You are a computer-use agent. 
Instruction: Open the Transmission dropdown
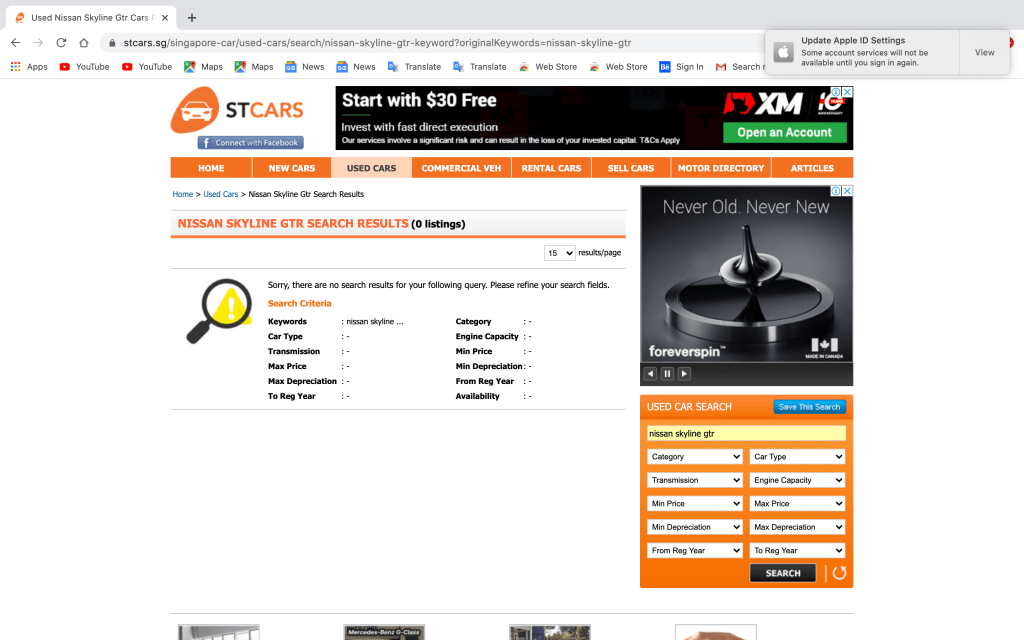pos(694,480)
